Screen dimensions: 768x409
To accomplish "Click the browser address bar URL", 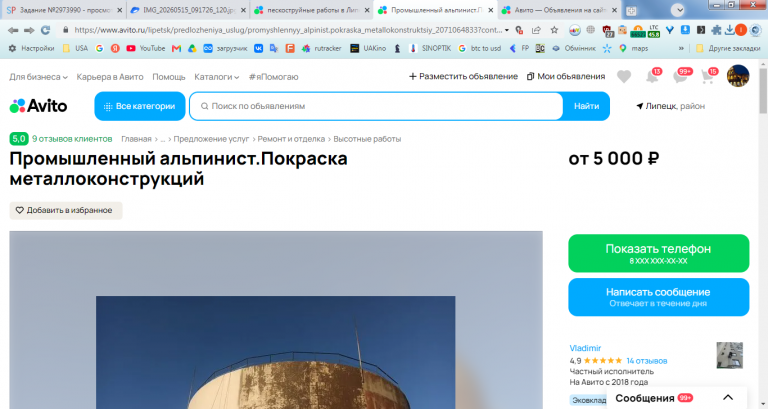I will click(x=288, y=30).
